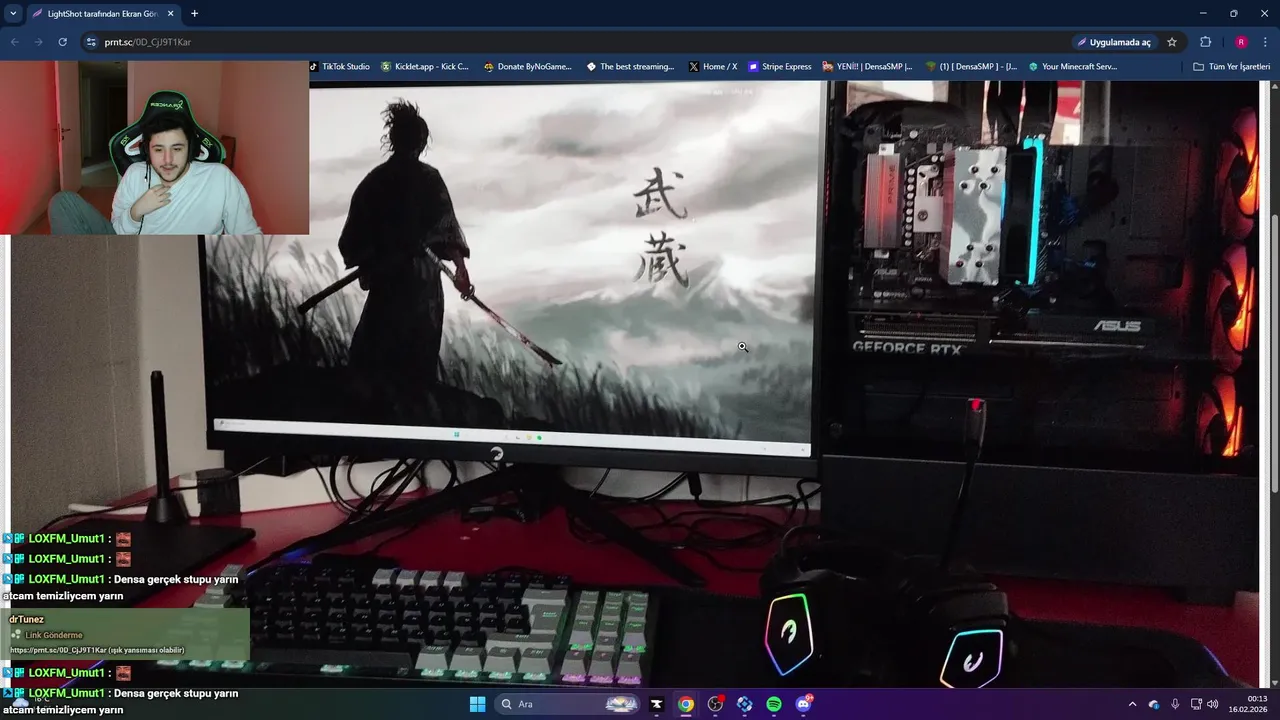1280x720 pixels.
Task: Open network settings tray icon
Action: [x=1196, y=704]
